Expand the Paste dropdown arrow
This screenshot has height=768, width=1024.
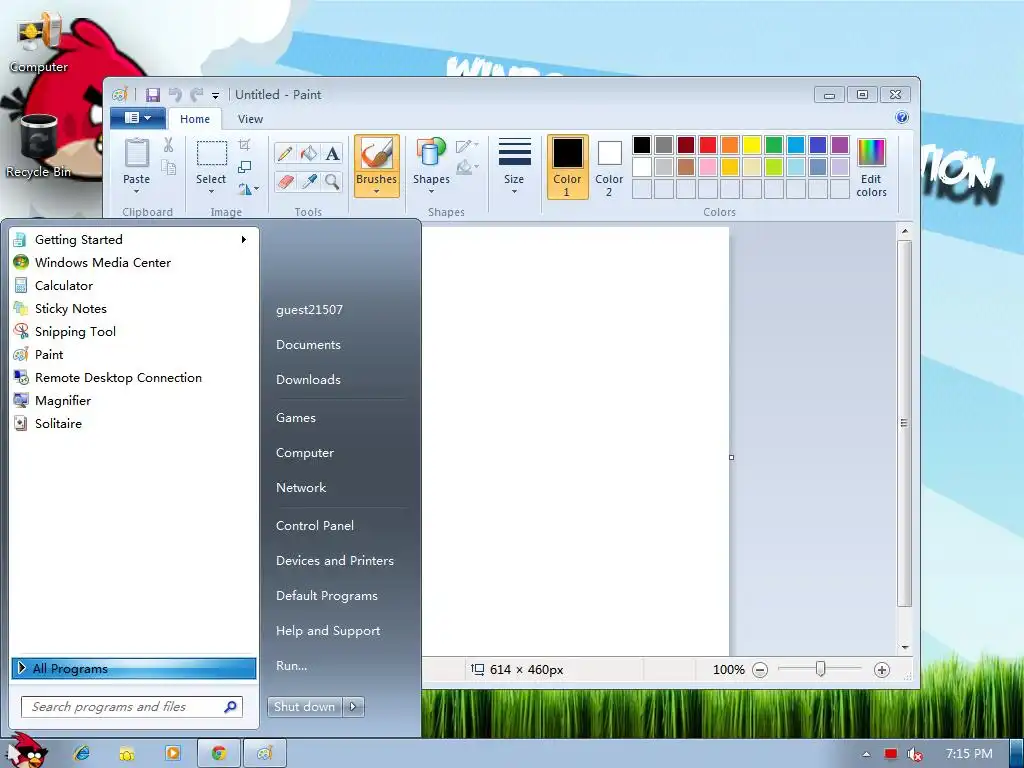[x=136, y=192]
